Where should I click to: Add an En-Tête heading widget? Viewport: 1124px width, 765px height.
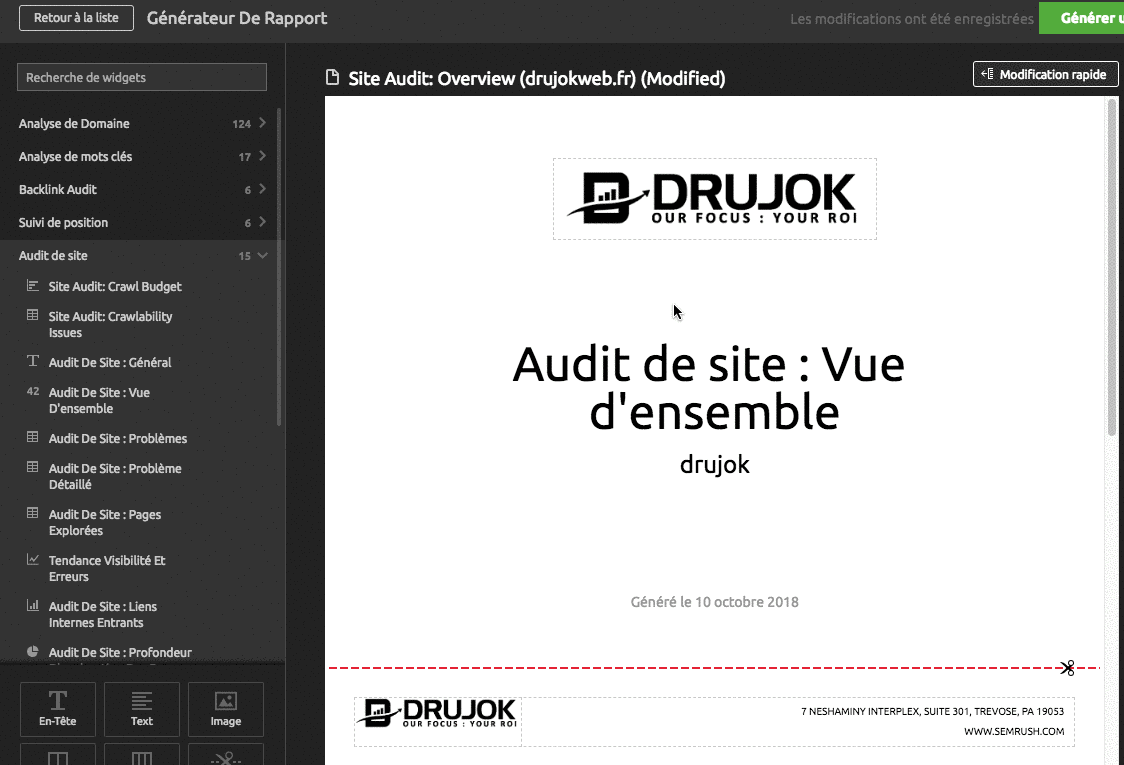(x=57, y=709)
